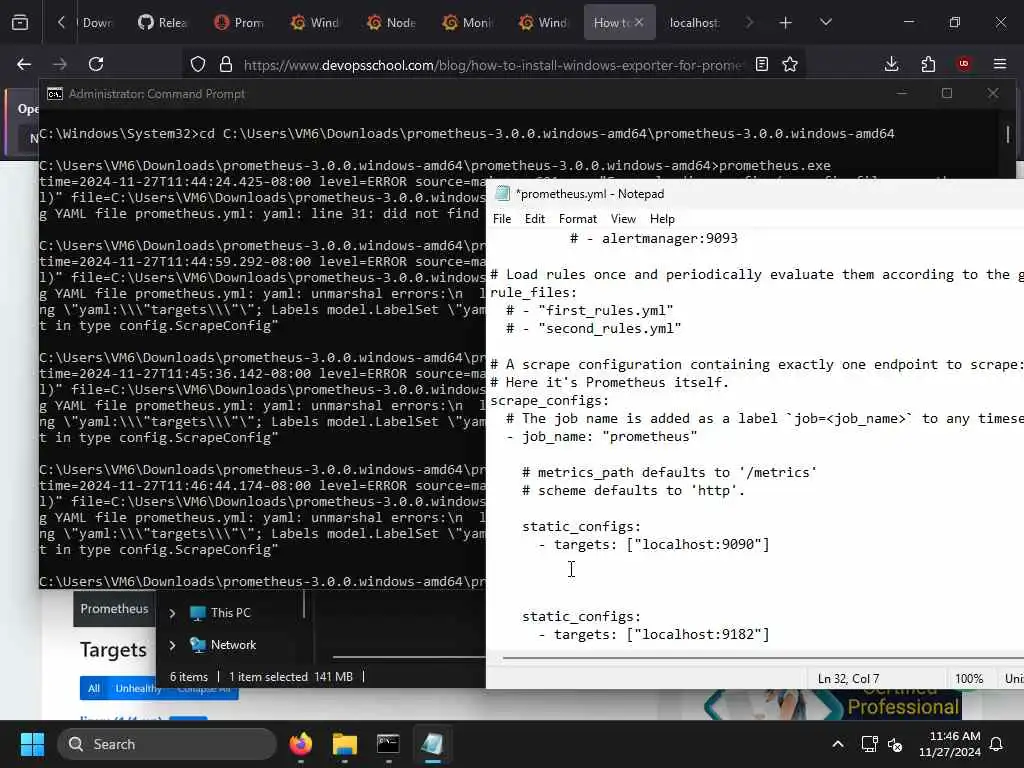Click Notepad horizontal scrollbar
The image size is (1024, 768).
tap(763, 658)
